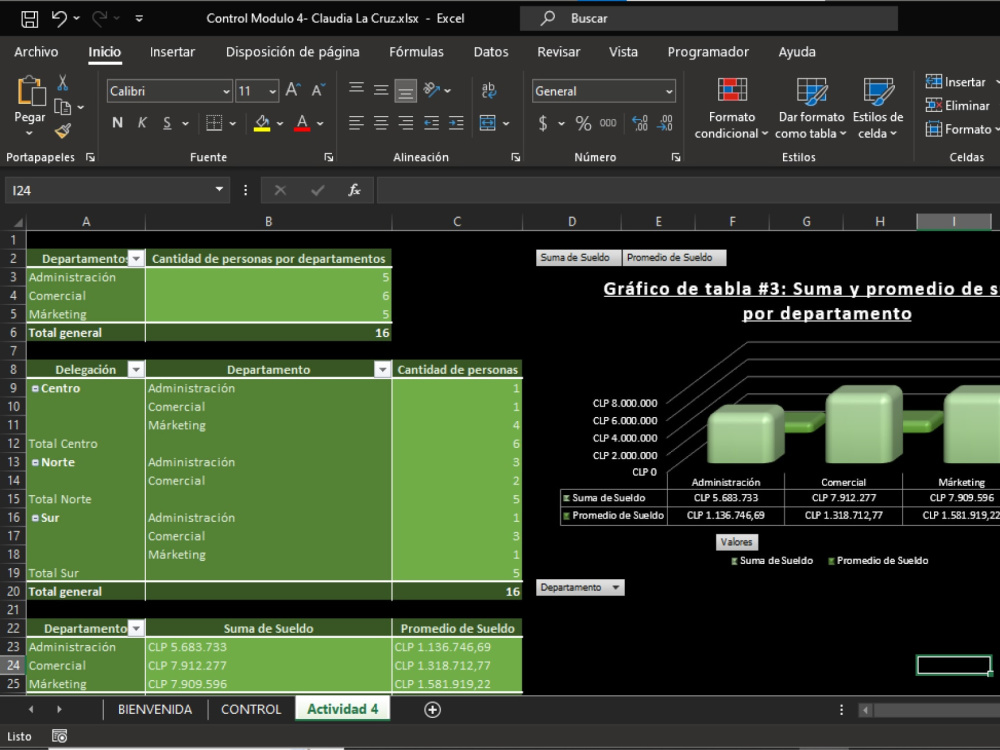
Task: Open the BIENVENIDA sheet
Action: (155, 709)
